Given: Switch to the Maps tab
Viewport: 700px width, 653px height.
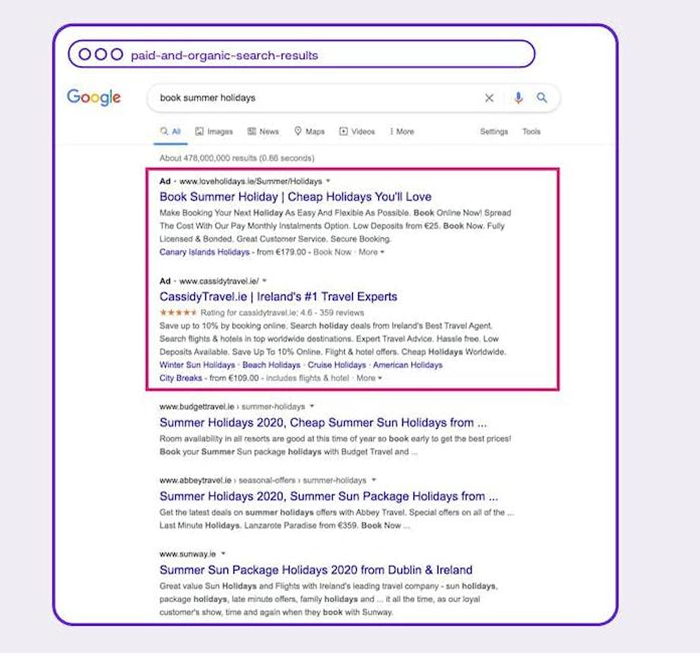Looking at the screenshot, I should point(309,132).
